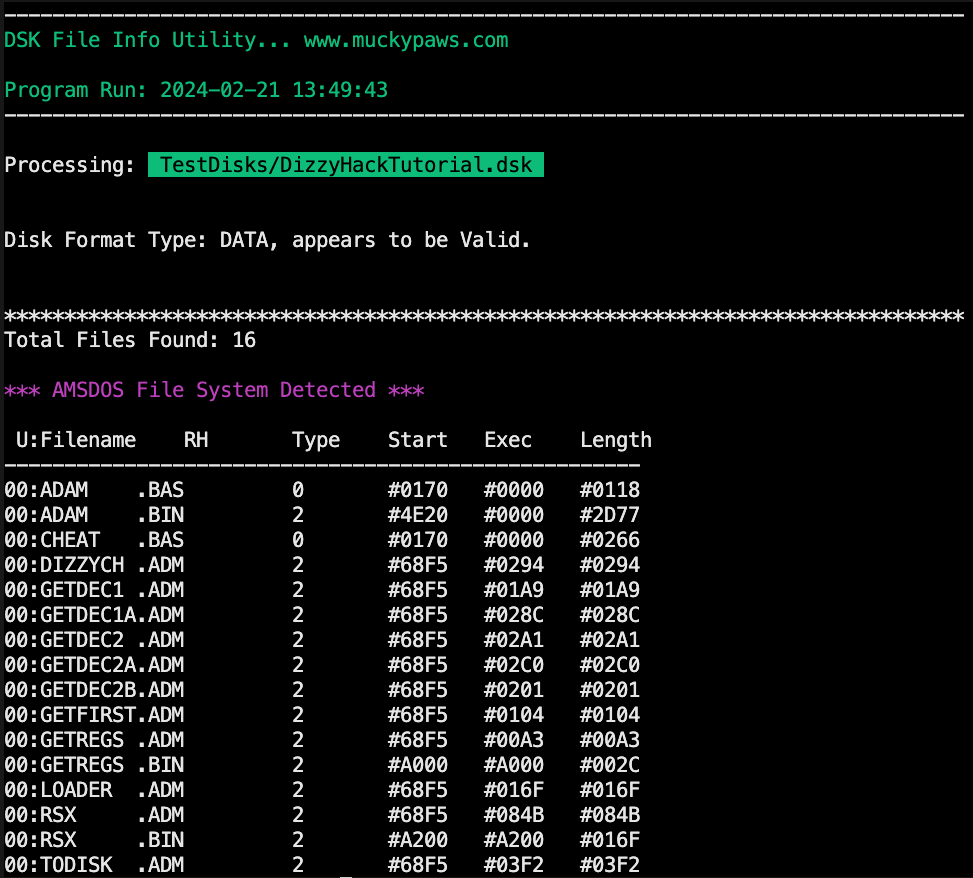Click length value #03F2 in TODISK row
This screenshot has height=878, width=973.
coord(609,864)
